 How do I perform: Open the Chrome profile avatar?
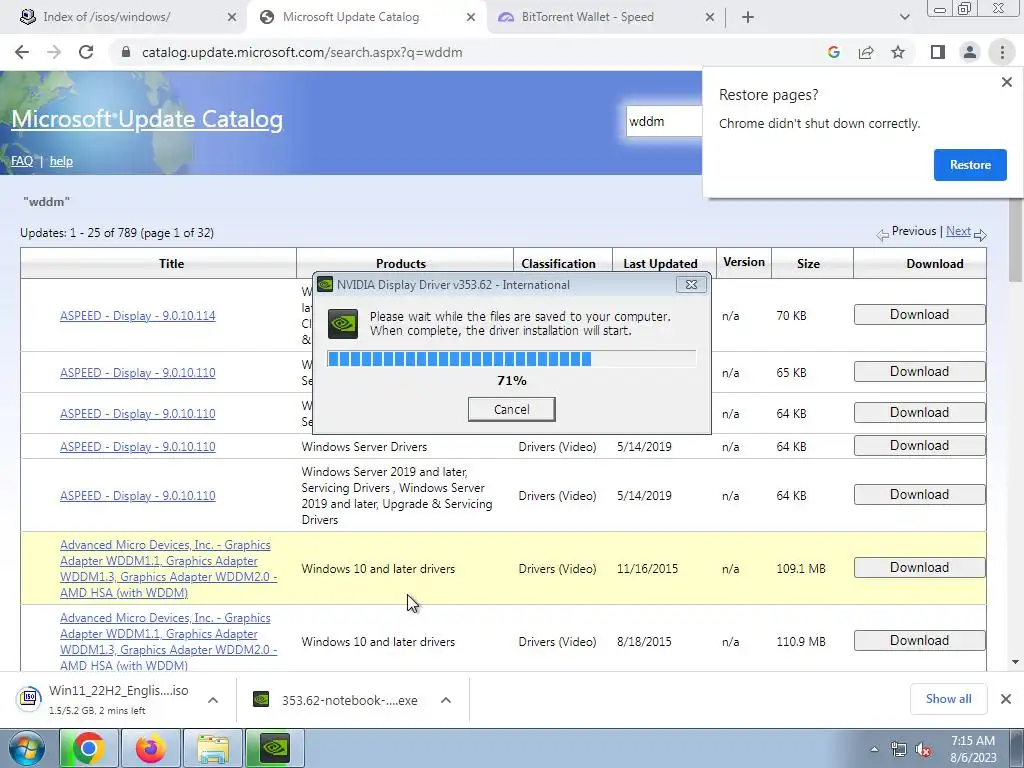970,52
